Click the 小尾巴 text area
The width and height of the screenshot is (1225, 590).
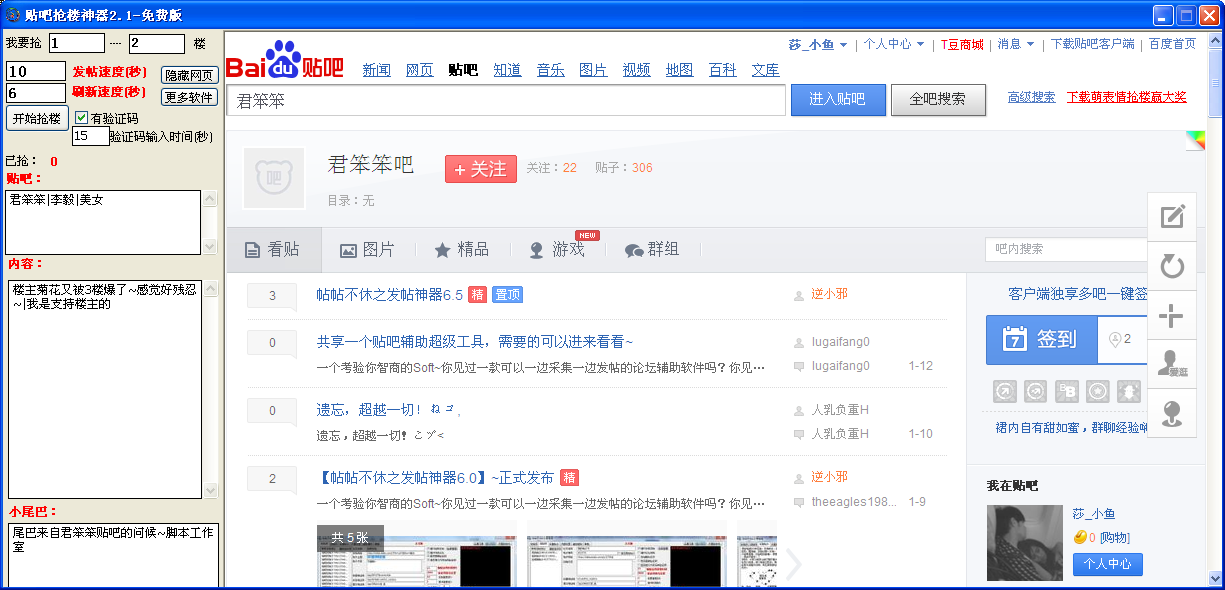(113, 554)
